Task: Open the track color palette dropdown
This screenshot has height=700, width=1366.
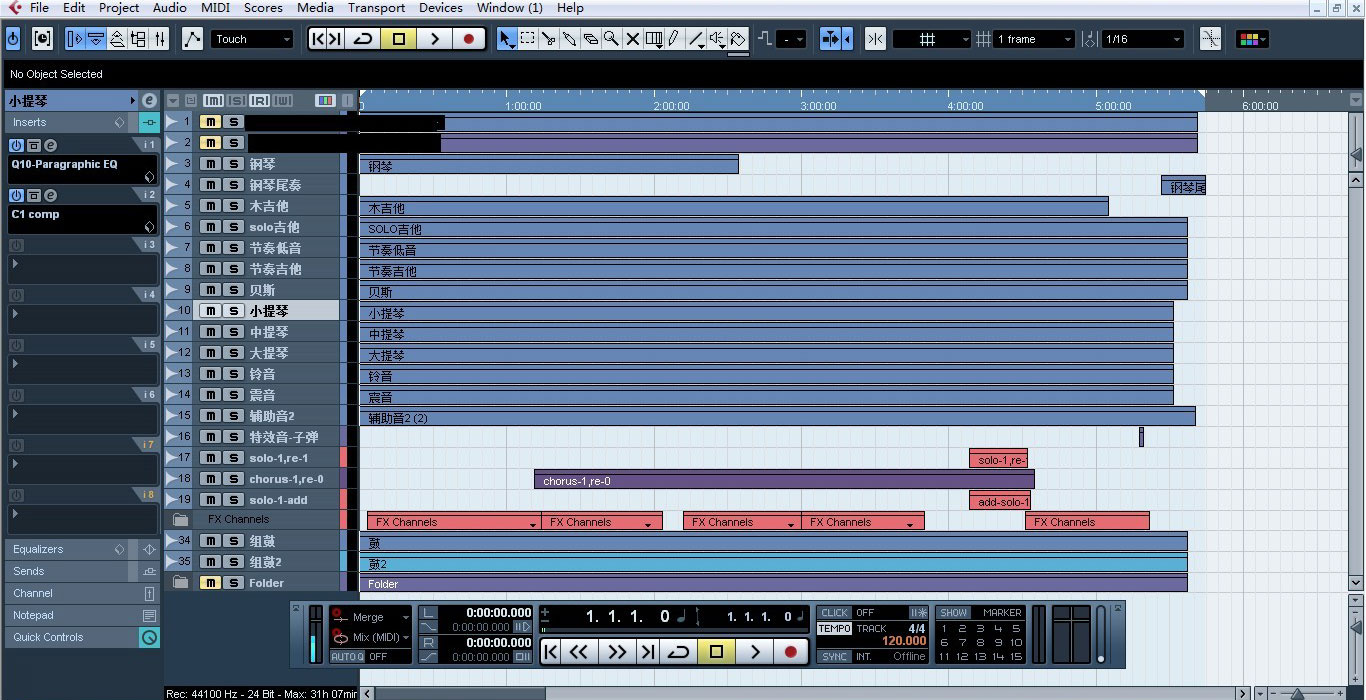Action: 1252,39
